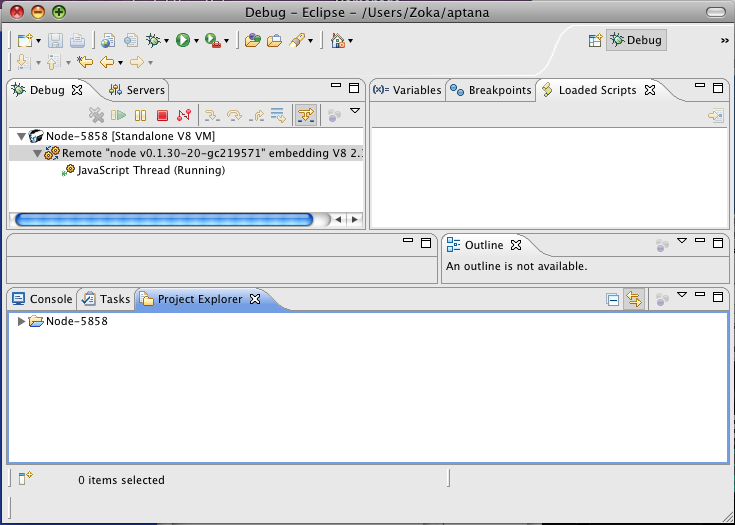735x525 pixels.
Task: Suspend execution with the pause icon
Action: [x=141, y=115]
